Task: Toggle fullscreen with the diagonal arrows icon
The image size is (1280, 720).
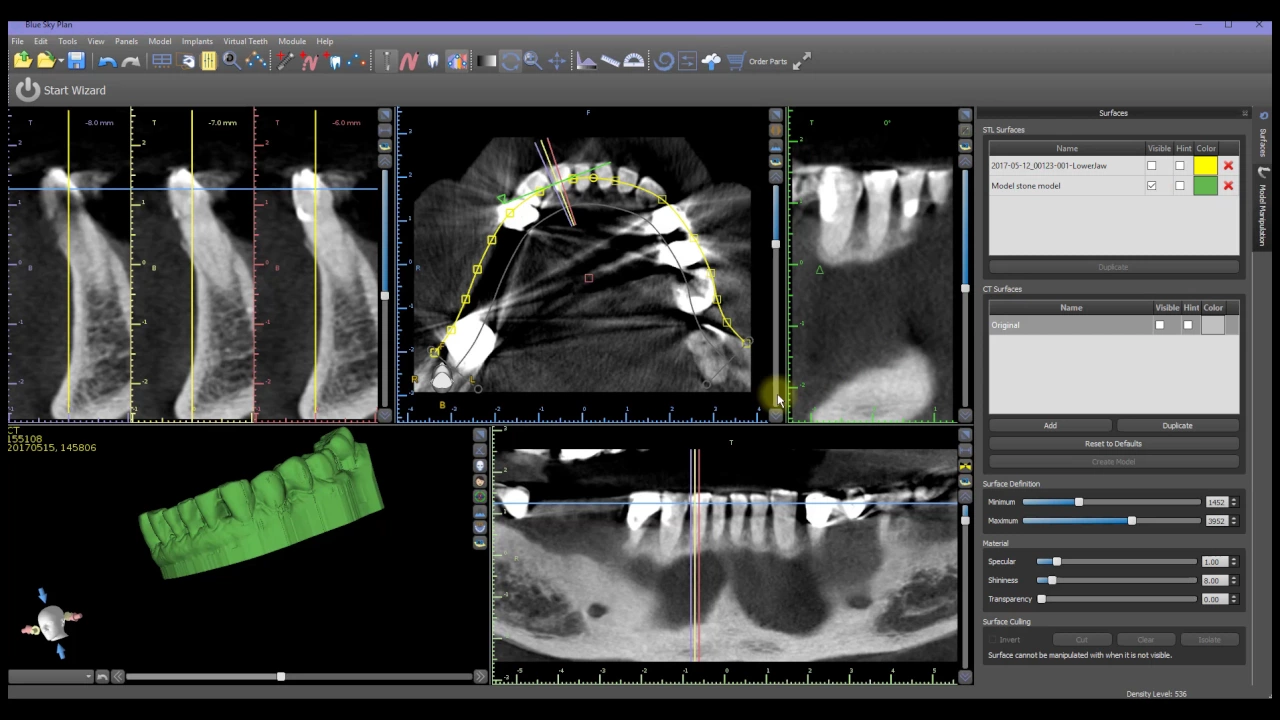Action: click(802, 61)
